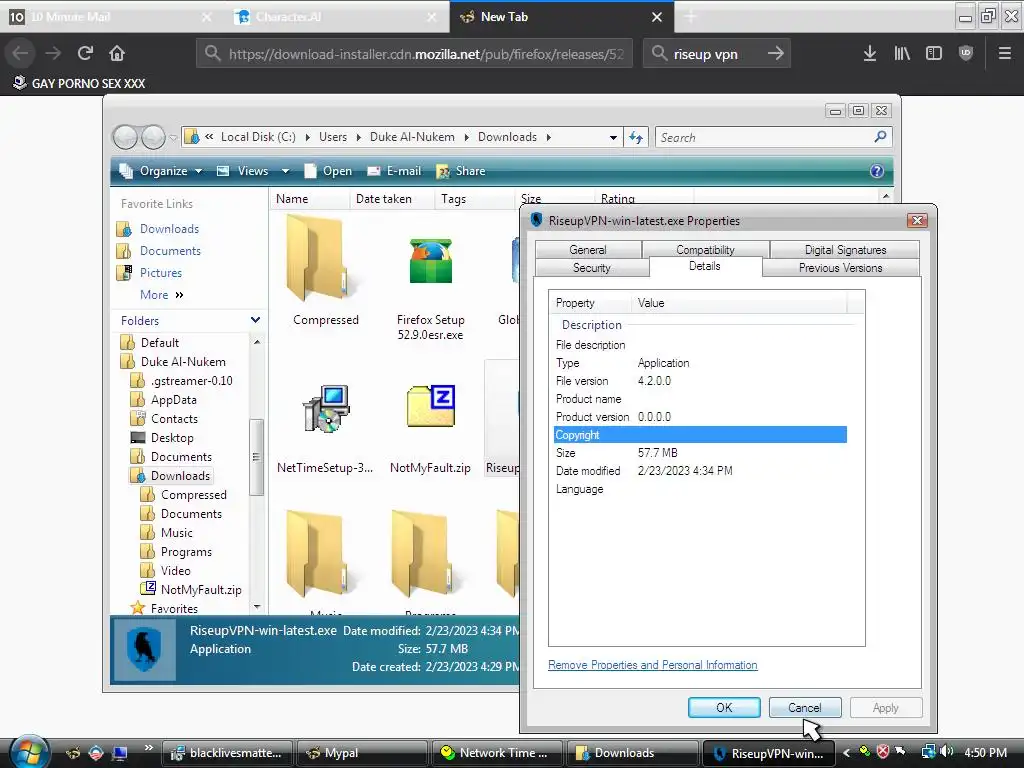This screenshot has height=768, width=1024.
Task: Open the Security tab
Action: 592,268
